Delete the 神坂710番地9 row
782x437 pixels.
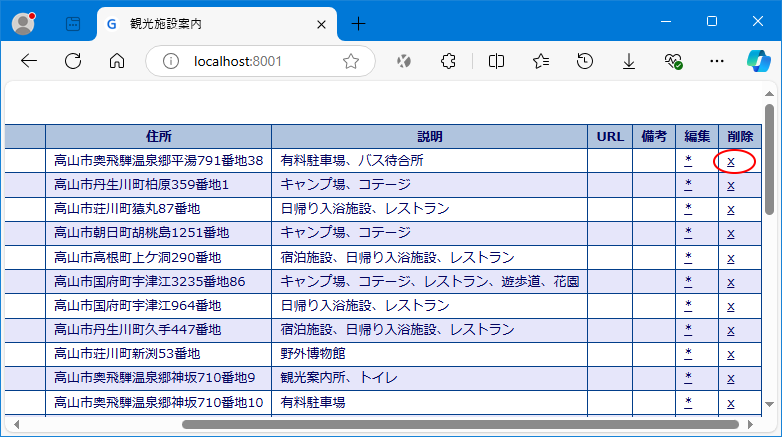pos(731,379)
